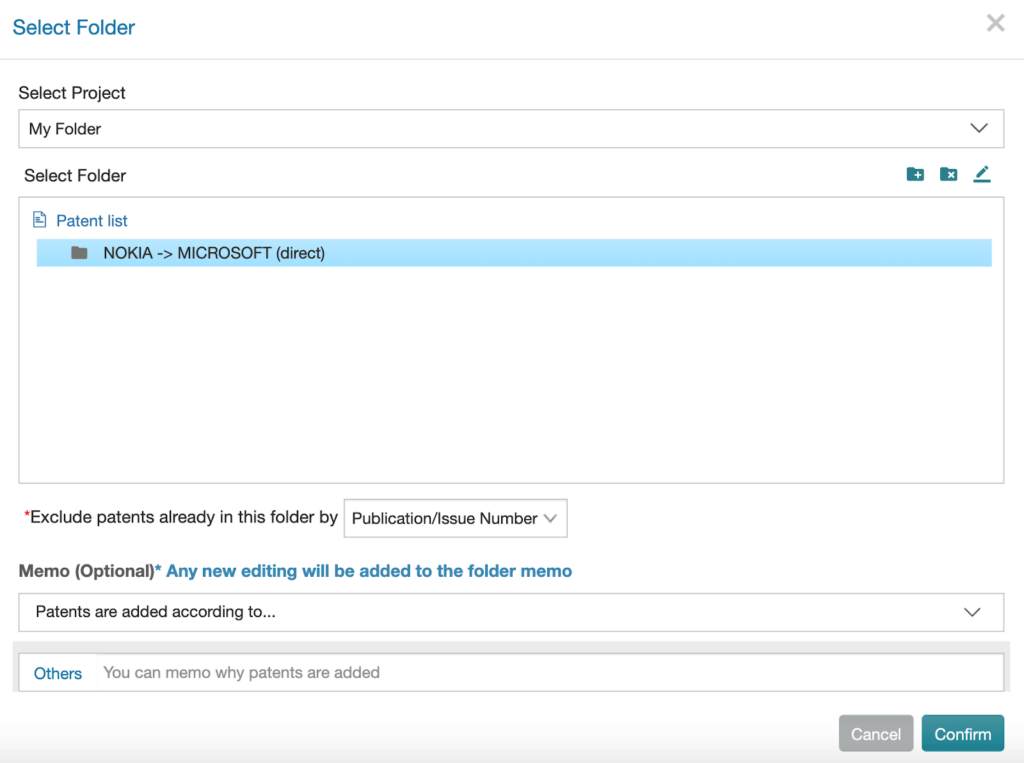Click the rename folder pencil icon
1024x763 pixels.
982,175
